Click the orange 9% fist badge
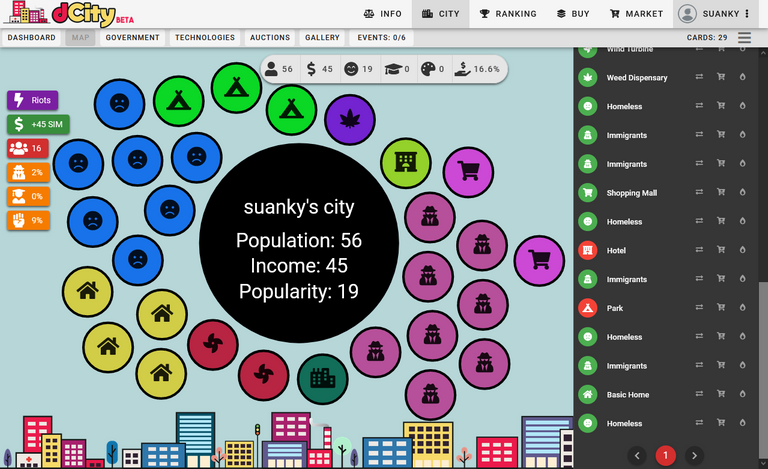768x469 pixels. (x=28, y=220)
